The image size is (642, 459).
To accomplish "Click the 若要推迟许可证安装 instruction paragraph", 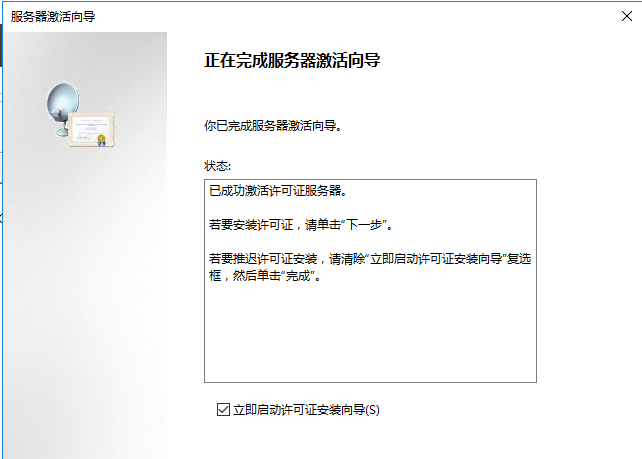I will (370, 267).
